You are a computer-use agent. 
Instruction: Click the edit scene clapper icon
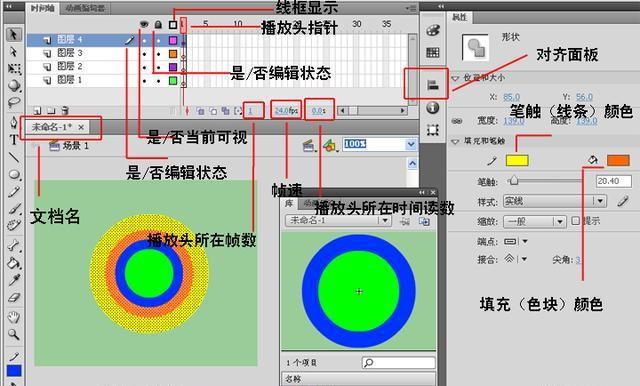pos(309,145)
